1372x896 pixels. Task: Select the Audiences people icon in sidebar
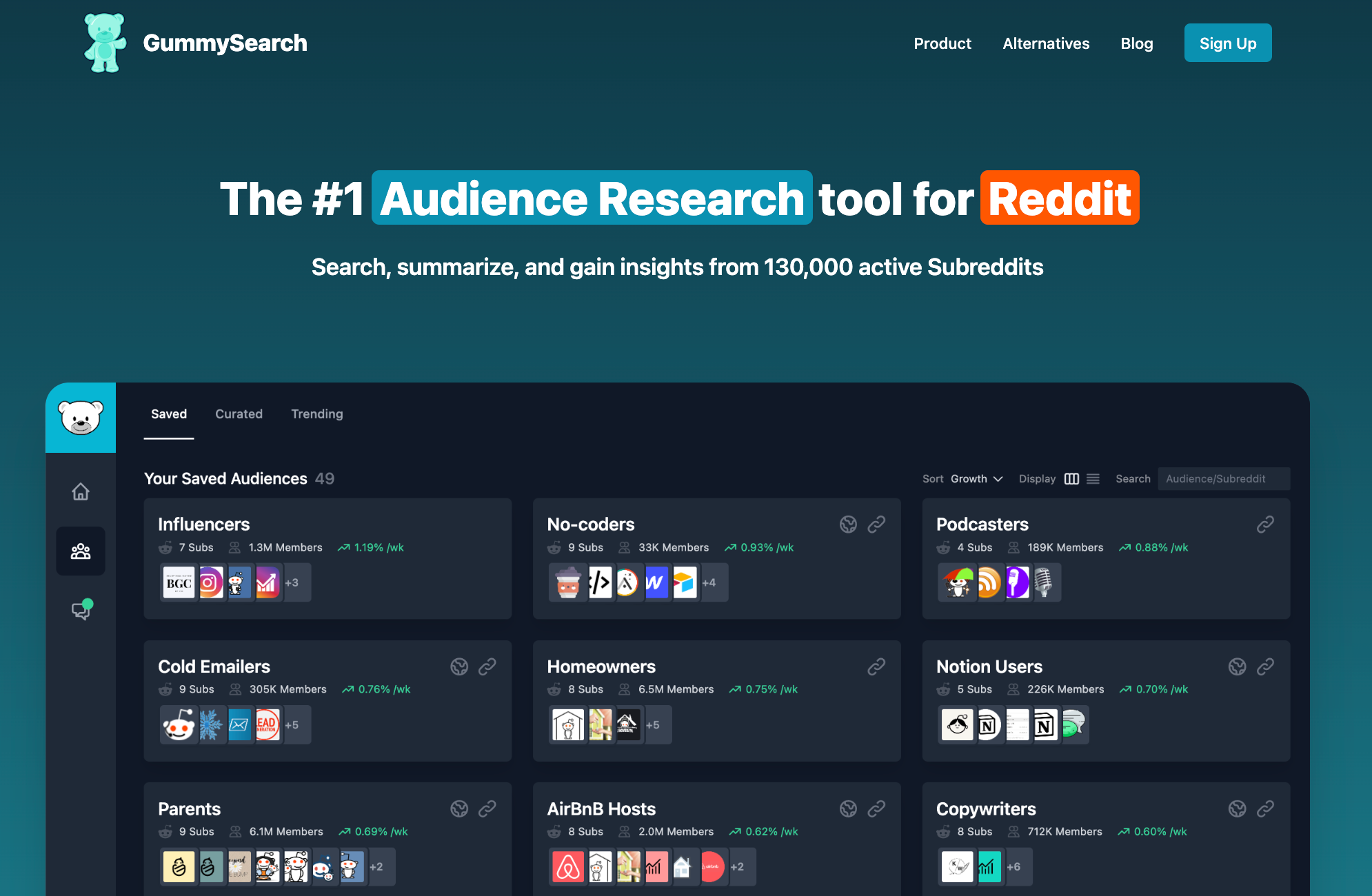[81, 551]
